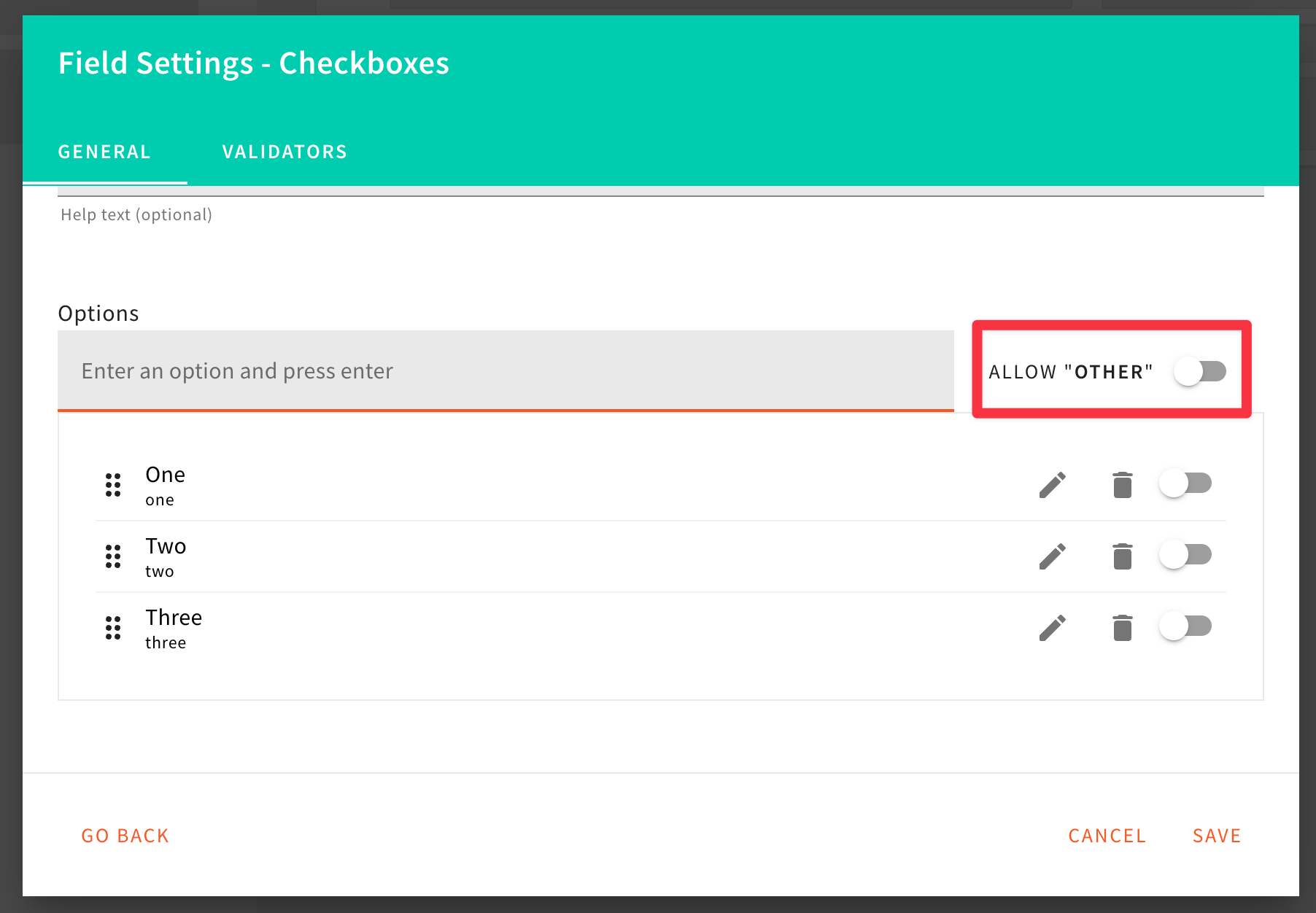Select the GENERAL tab
Screen dimensions: 1316x913
pos(104,152)
